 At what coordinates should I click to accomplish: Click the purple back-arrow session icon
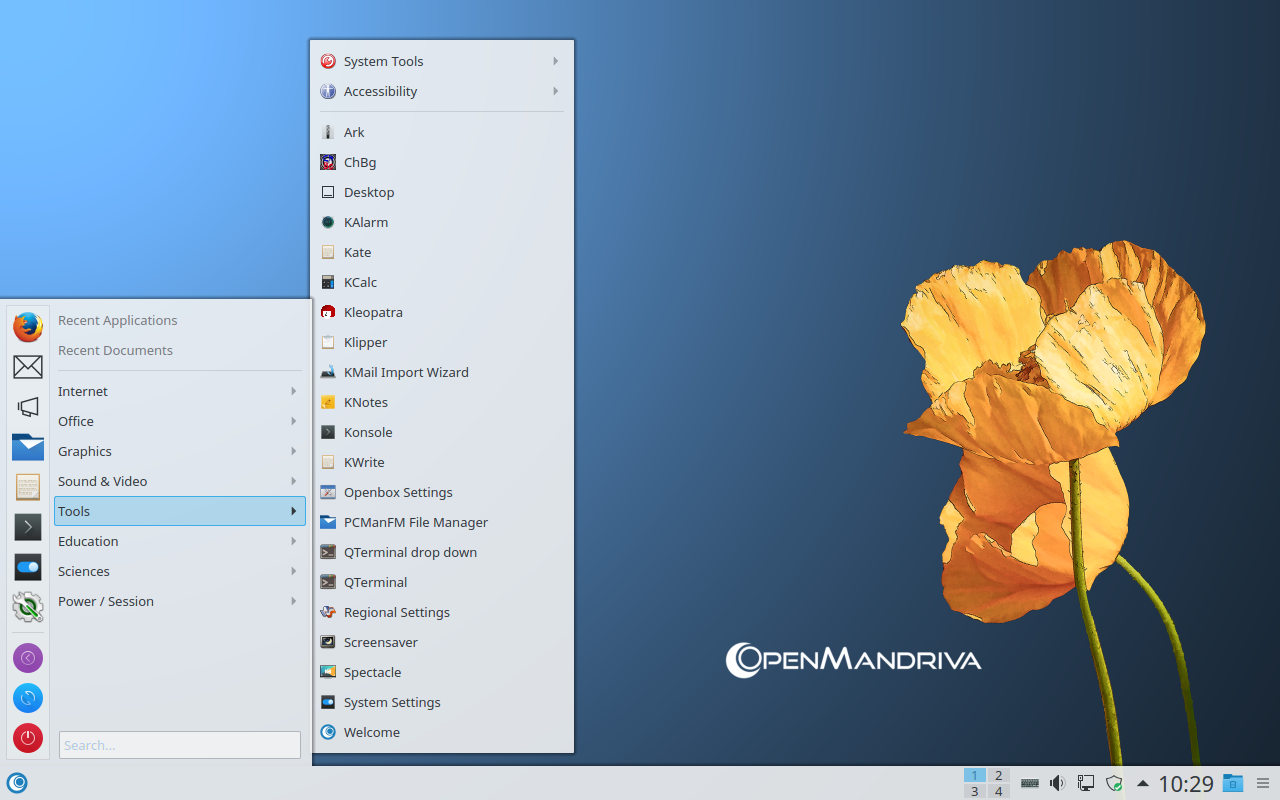(28, 658)
